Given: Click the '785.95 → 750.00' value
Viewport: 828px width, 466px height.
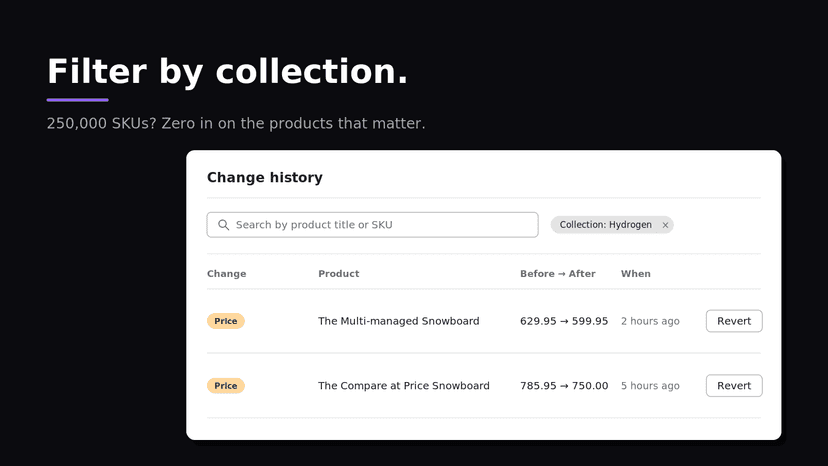Looking at the screenshot, I should pos(564,386).
